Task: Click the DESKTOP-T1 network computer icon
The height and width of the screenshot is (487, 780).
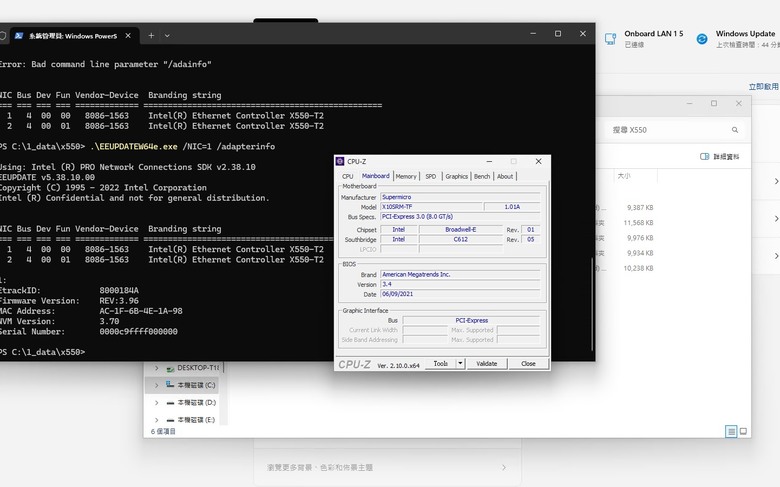Action: coord(170,368)
